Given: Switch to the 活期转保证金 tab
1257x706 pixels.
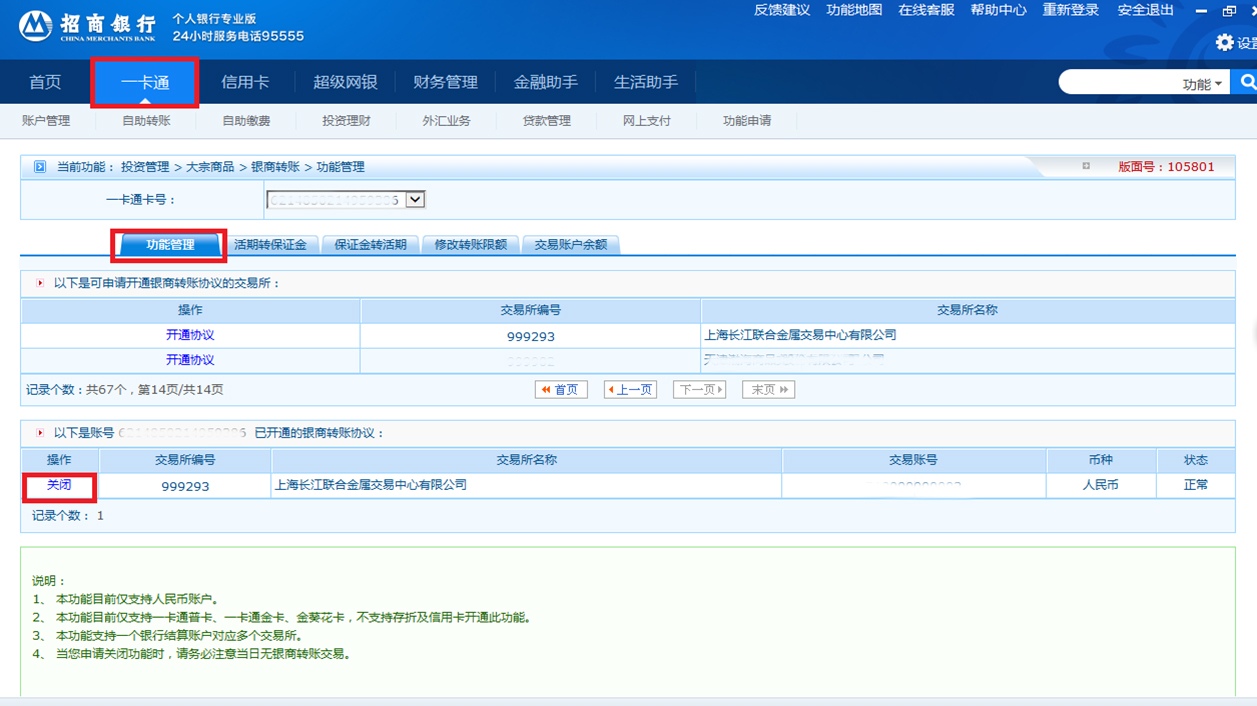Looking at the screenshot, I should (x=270, y=245).
